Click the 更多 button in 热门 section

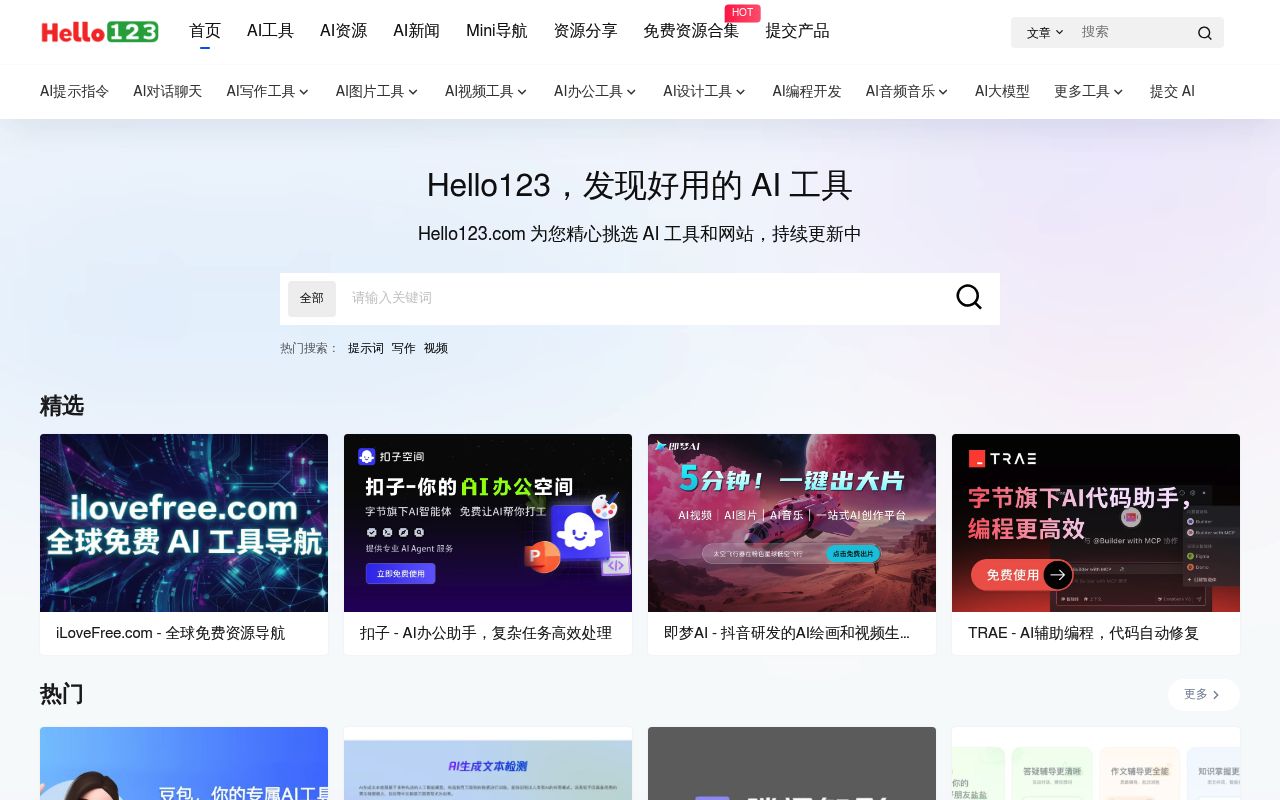click(x=1203, y=694)
